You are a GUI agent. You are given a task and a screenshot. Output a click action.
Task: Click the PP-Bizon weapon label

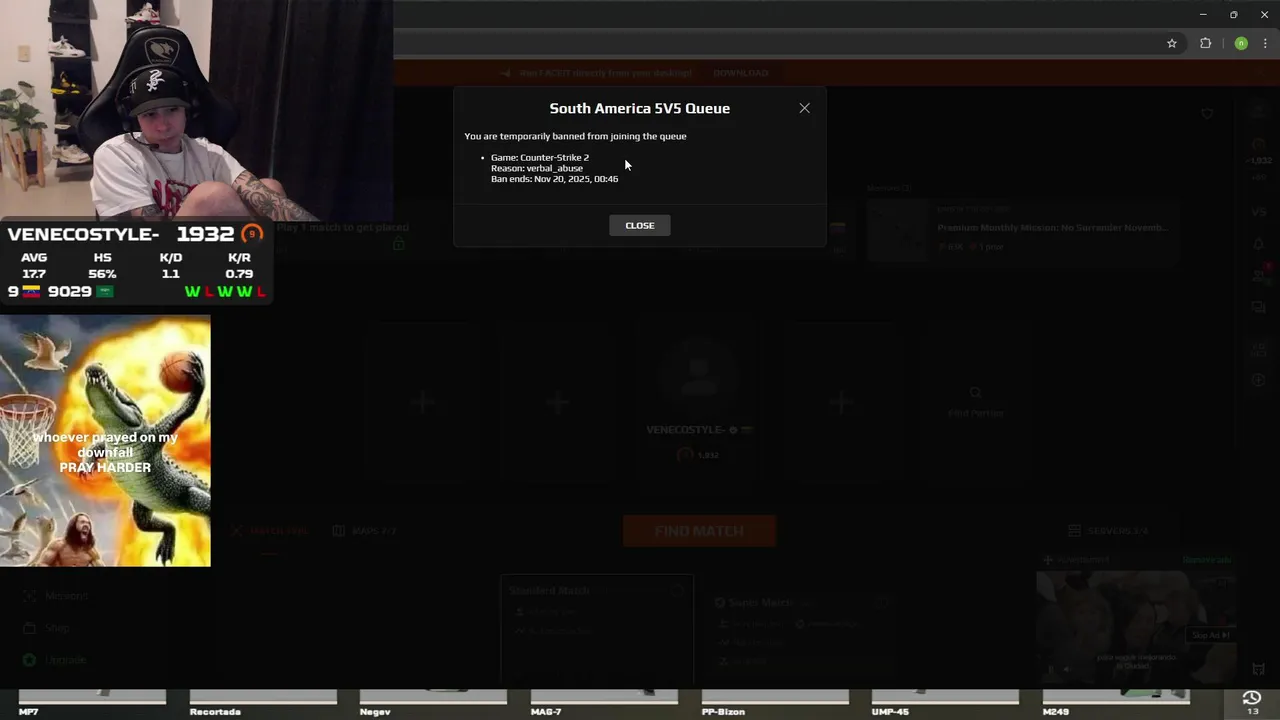coord(723,712)
